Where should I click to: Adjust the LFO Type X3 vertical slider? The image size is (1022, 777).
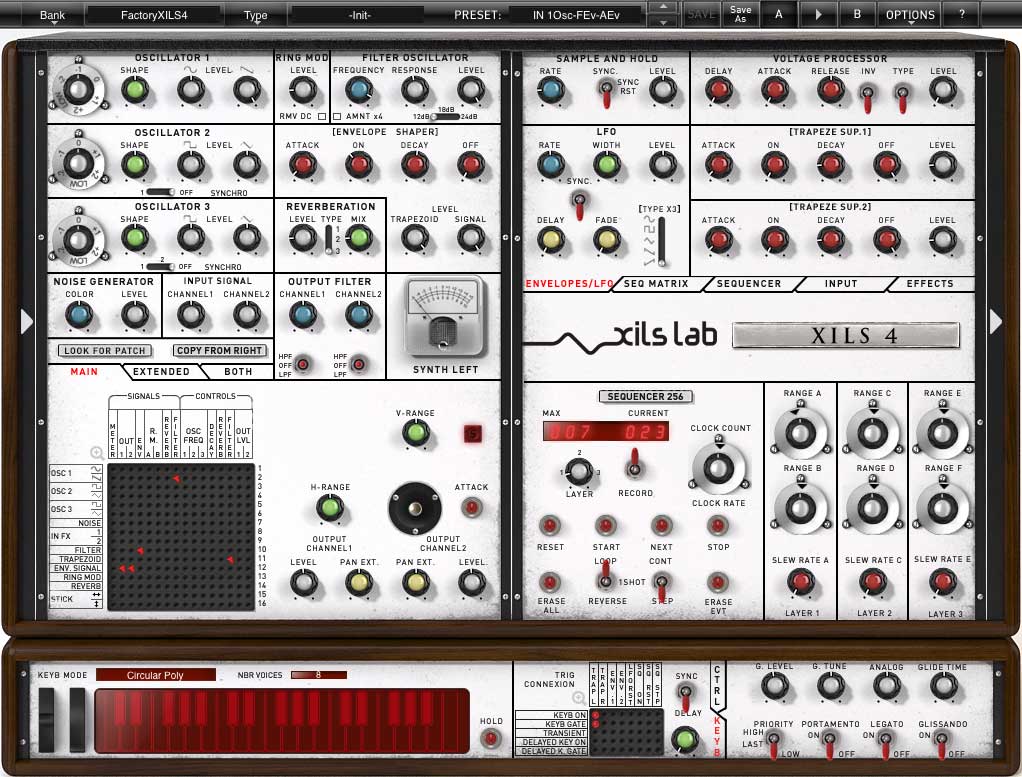point(662,241)
